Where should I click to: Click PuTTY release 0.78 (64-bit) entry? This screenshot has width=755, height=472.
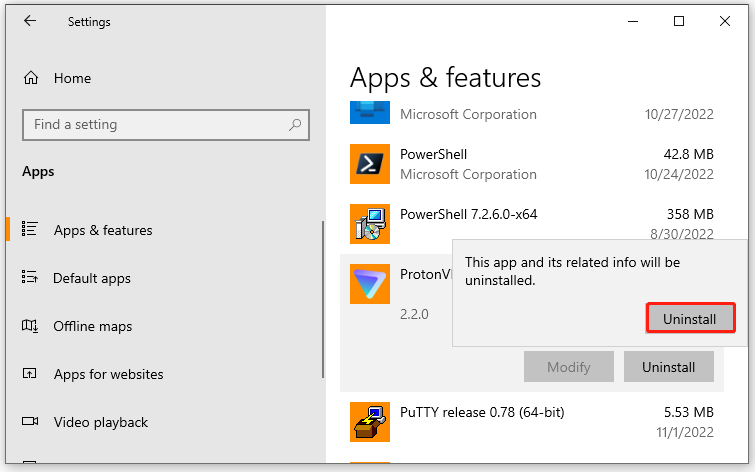tap(482, 413)
